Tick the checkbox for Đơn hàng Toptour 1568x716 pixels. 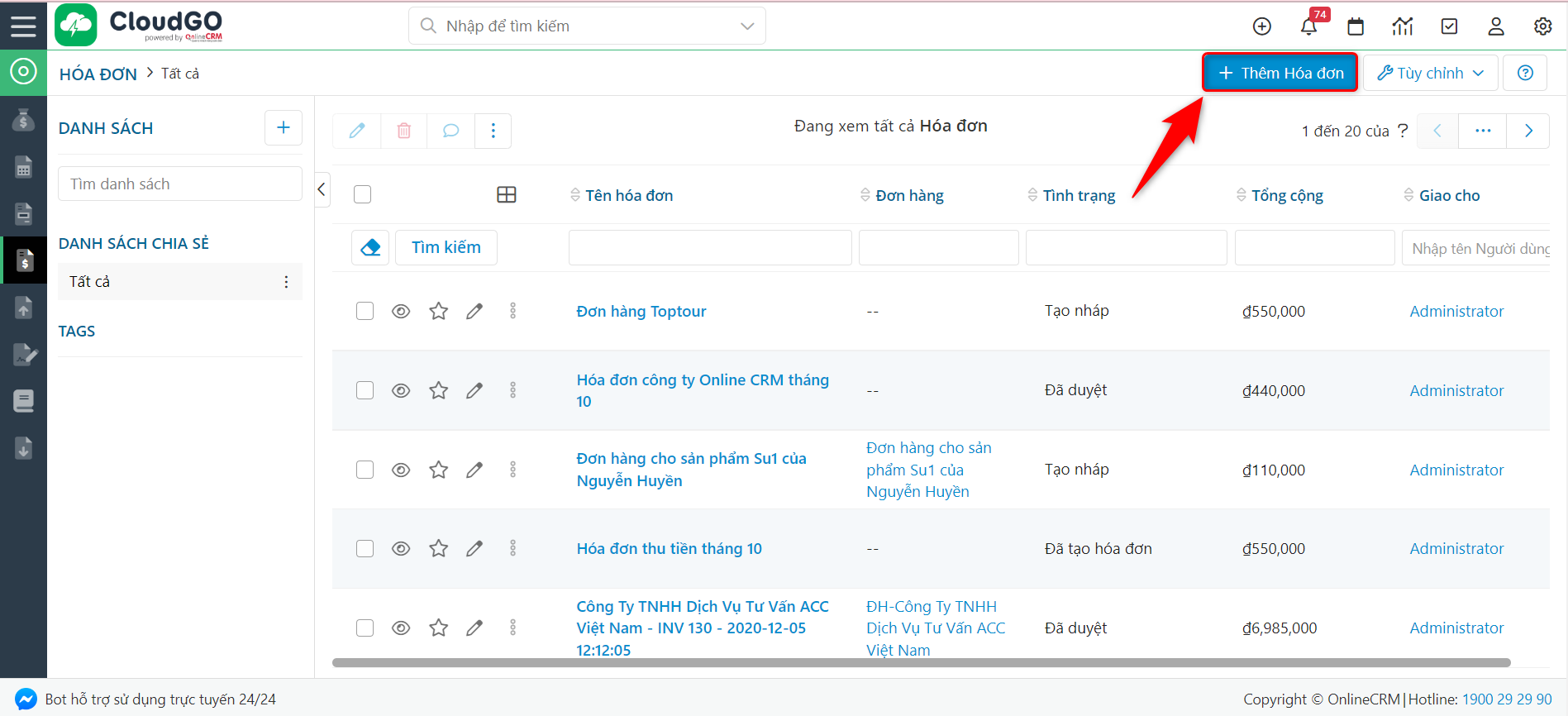tap(365, 311)
